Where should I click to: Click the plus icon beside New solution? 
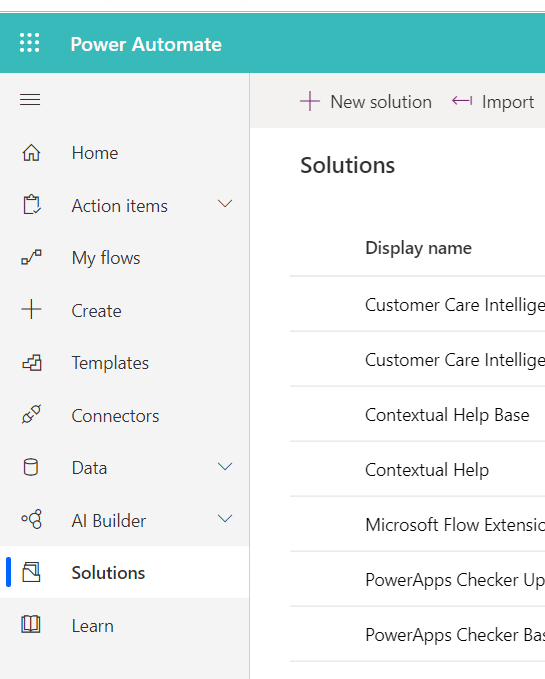tap(310, 101)
